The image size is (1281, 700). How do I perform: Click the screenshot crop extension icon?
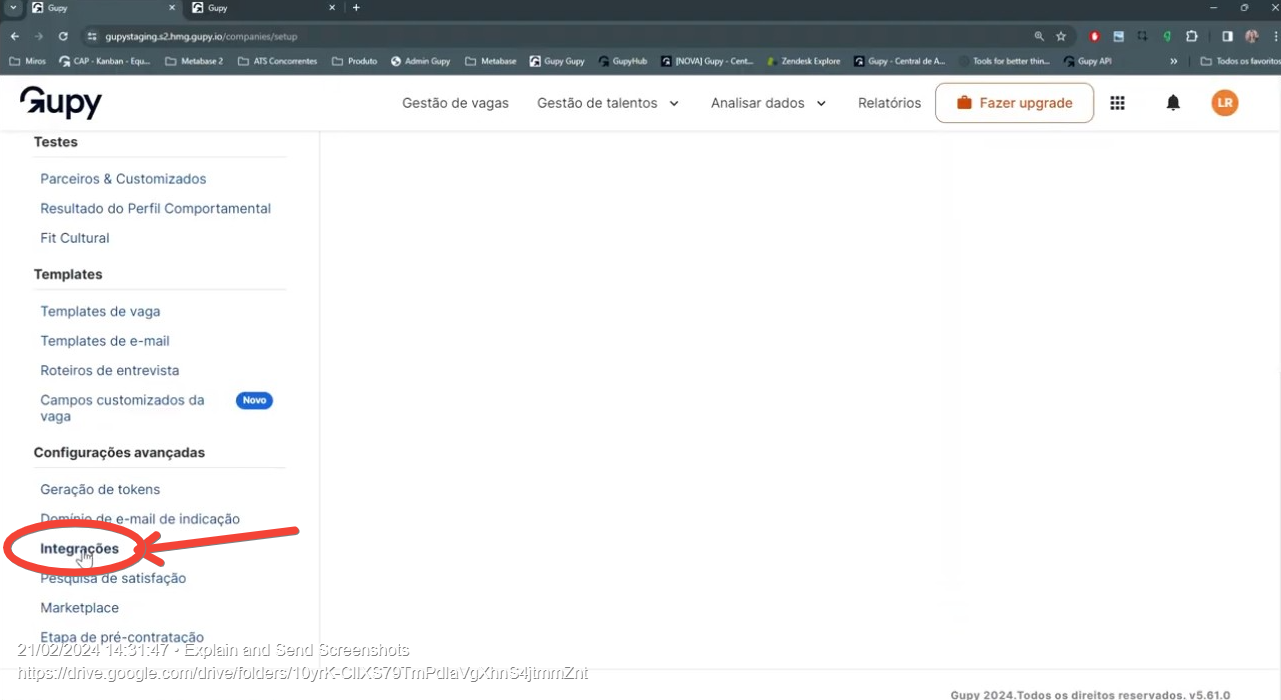point(1143,36)
